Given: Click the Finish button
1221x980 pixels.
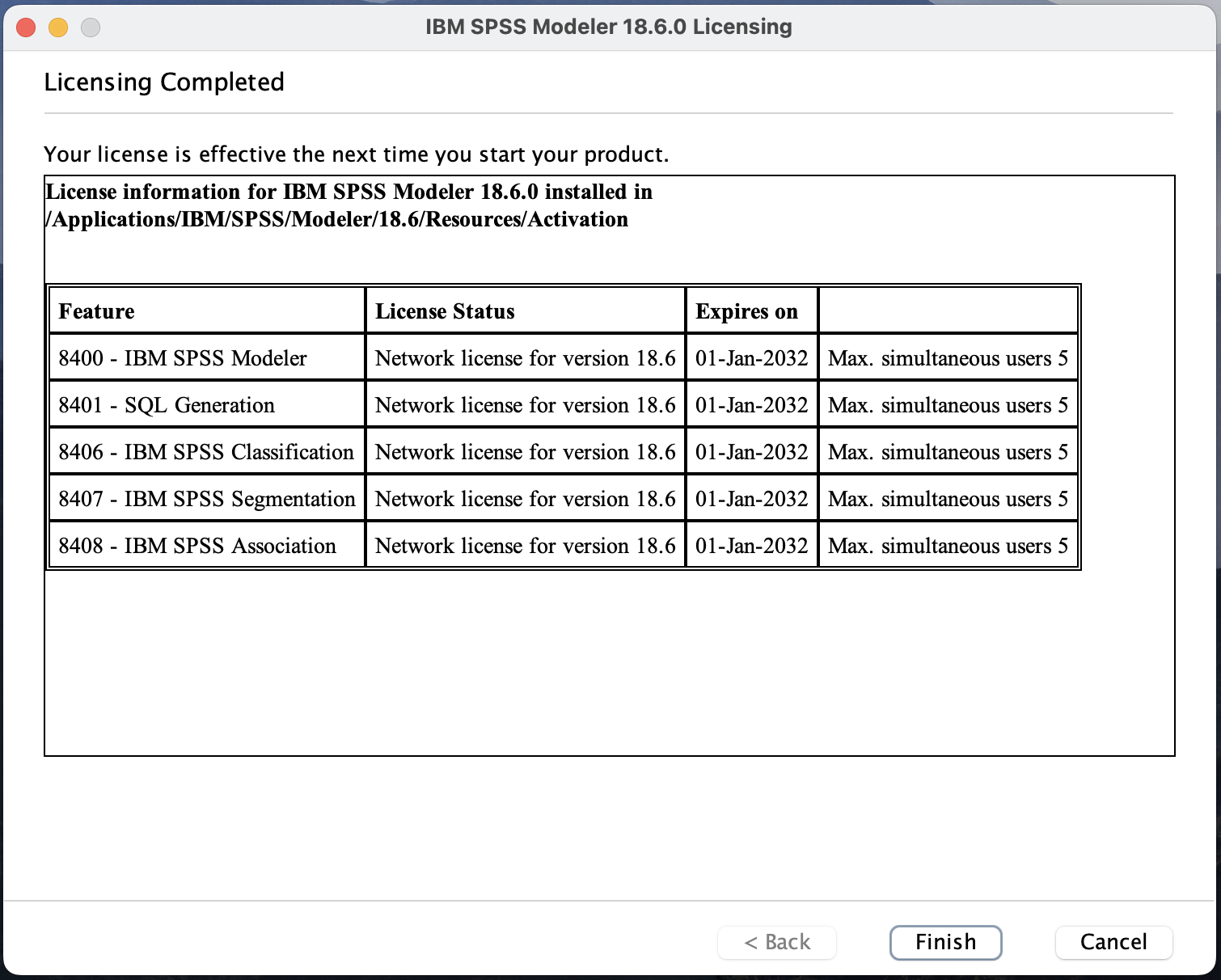Looking at the screenshot, I should 945,942.
